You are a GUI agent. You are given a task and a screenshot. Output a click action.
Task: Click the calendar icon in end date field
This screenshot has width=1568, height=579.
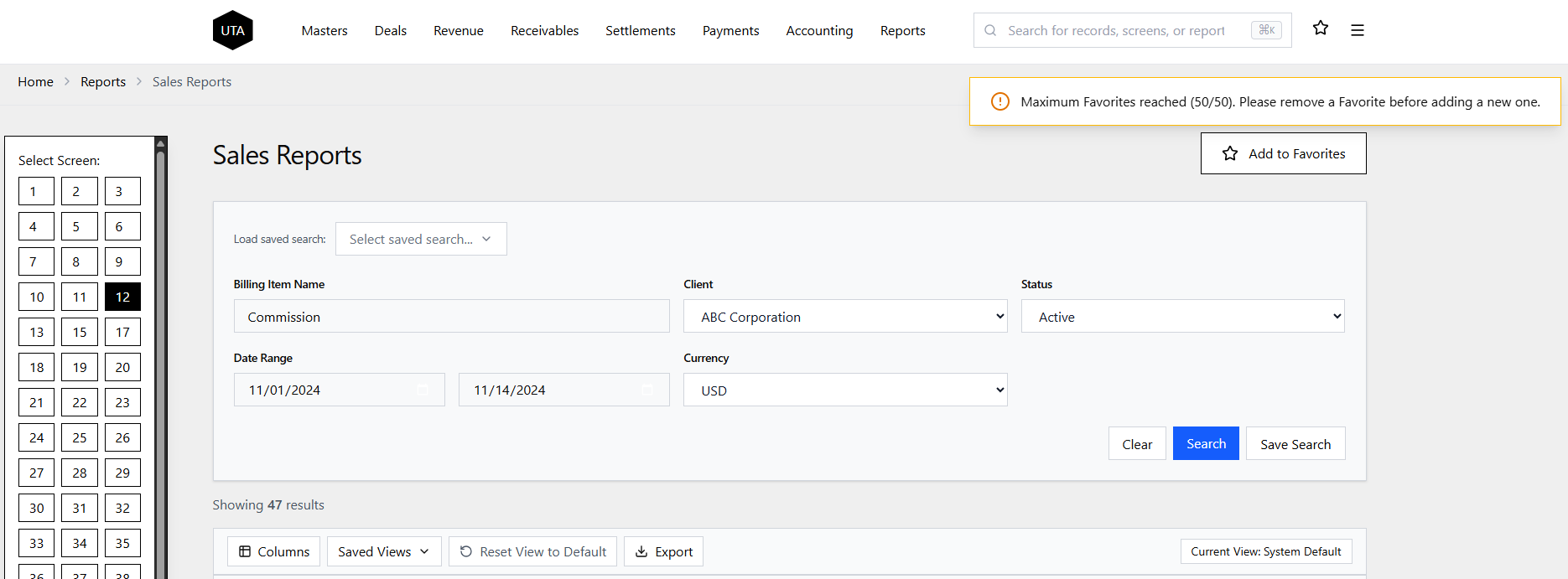pos(647,390)
